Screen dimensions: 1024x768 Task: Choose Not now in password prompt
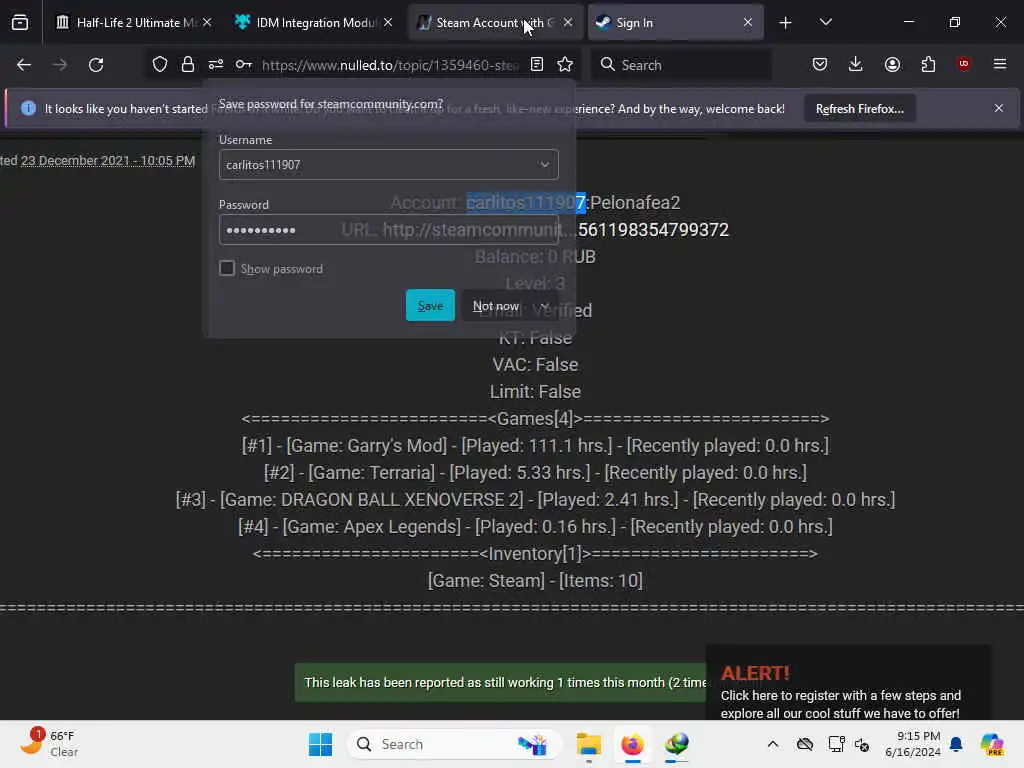tap(496, 306)
